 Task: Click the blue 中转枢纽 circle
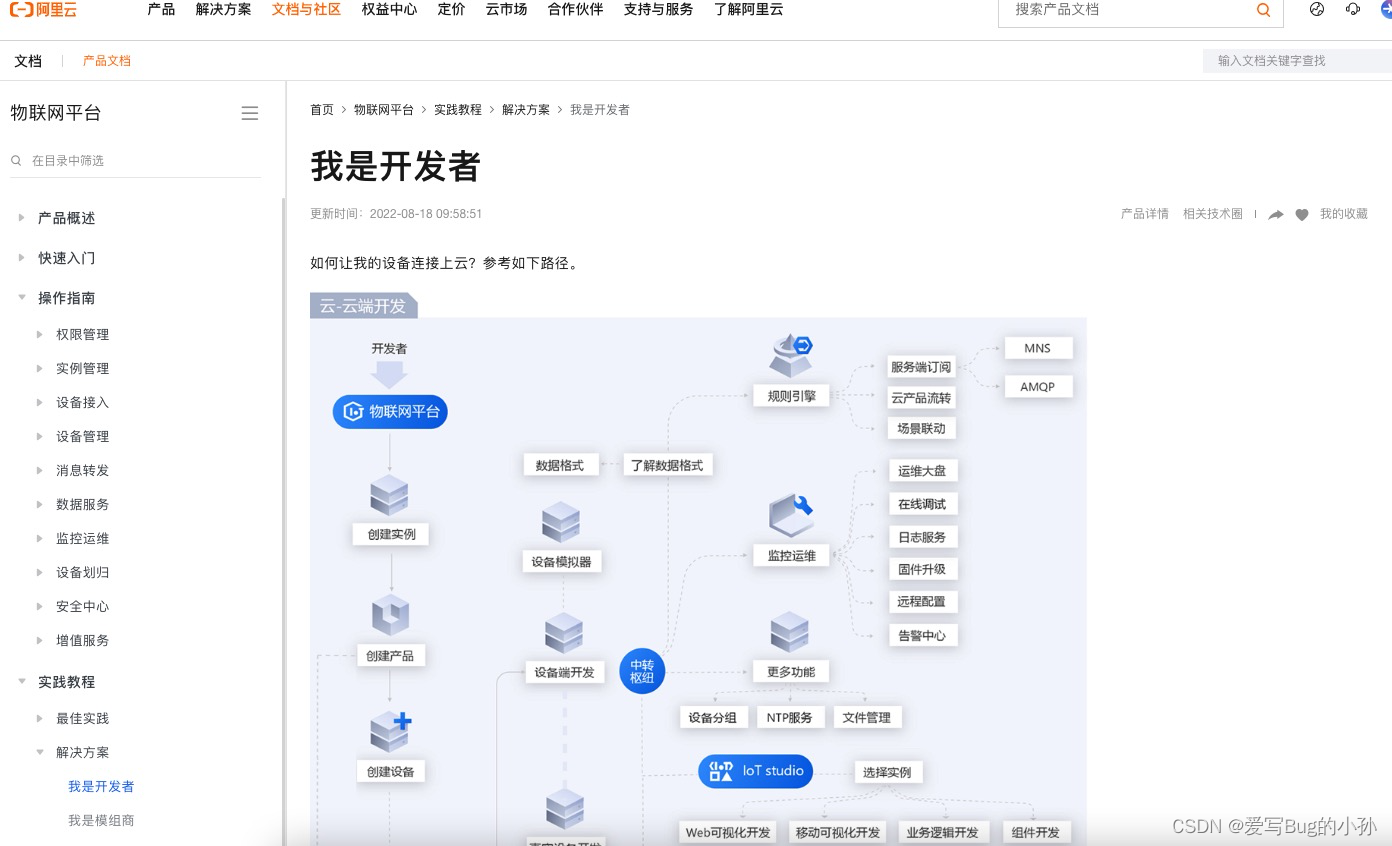tap(642, 671)
